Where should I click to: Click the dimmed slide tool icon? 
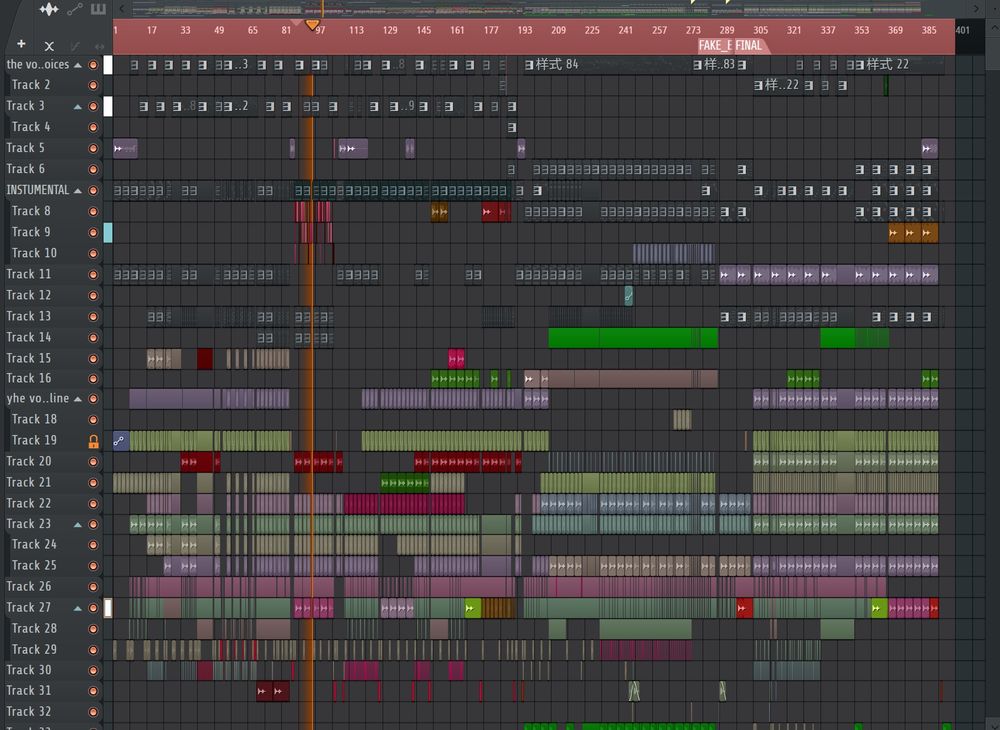pos(75,46)
